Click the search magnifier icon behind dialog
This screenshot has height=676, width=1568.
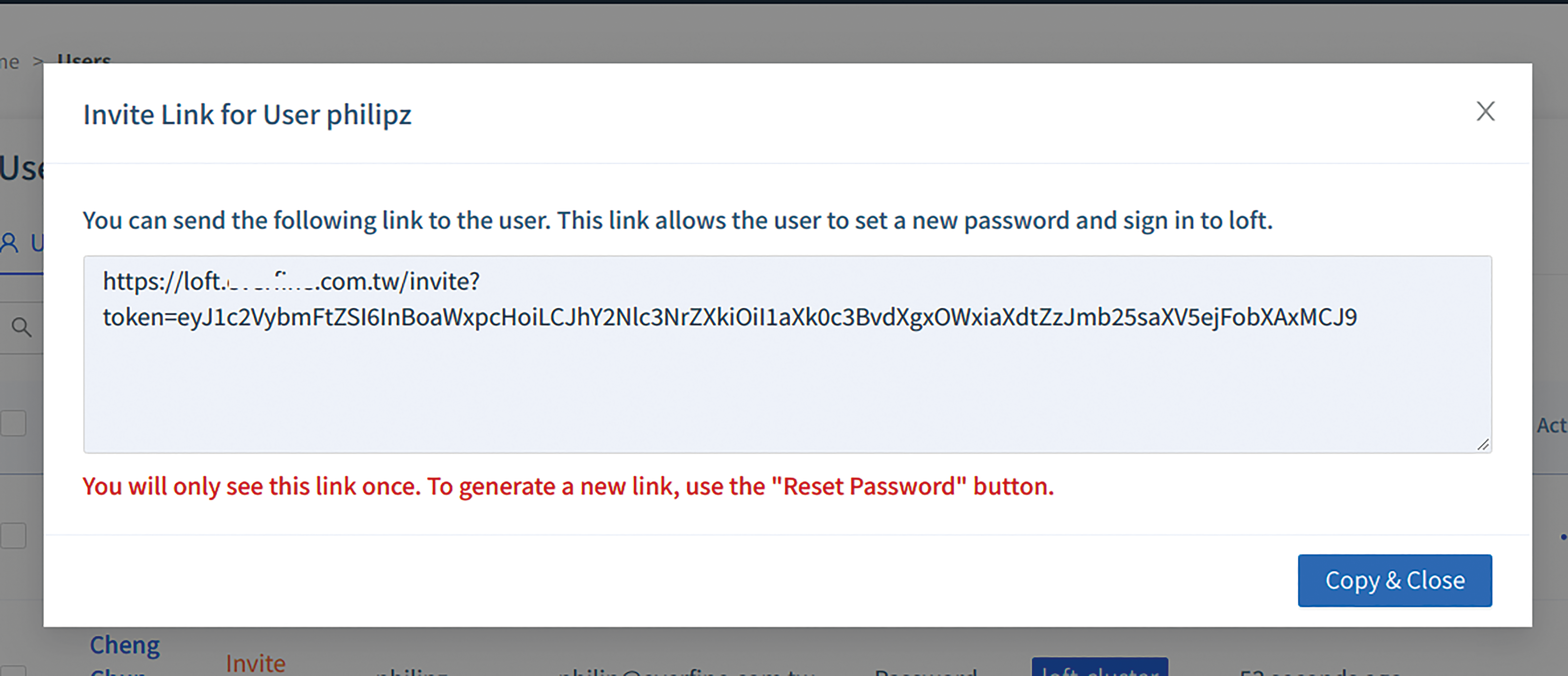tap(21, 327)
